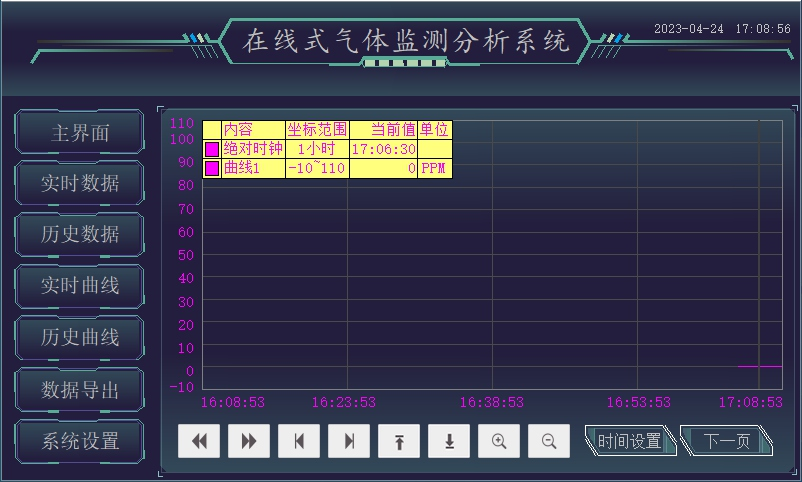Open 历史数据 page
The height and width of the screenshot is (482, 802).
click(x=80, y=234)
